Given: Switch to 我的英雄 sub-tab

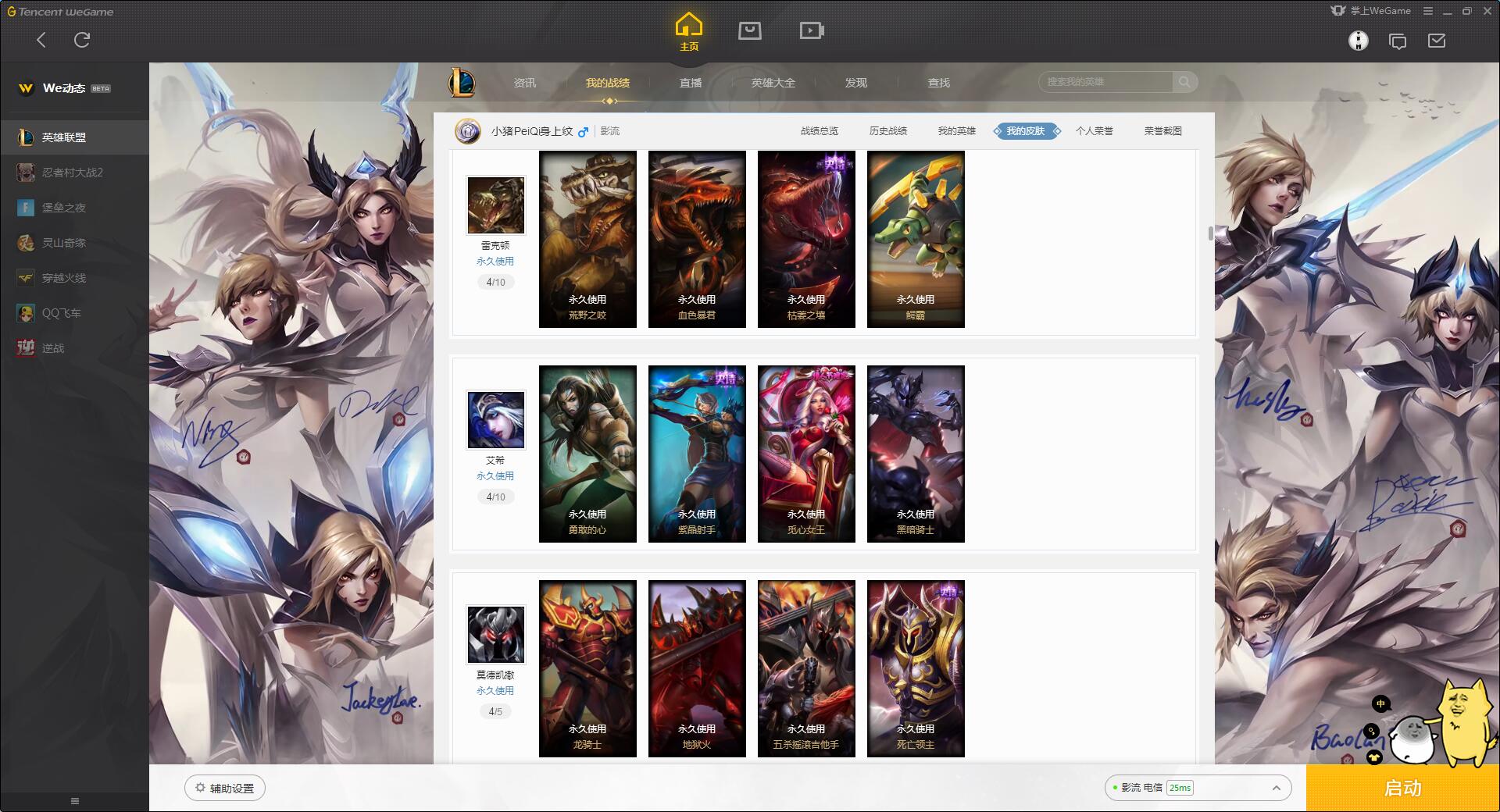Looking at the screenshot, I should pos(957,131).
